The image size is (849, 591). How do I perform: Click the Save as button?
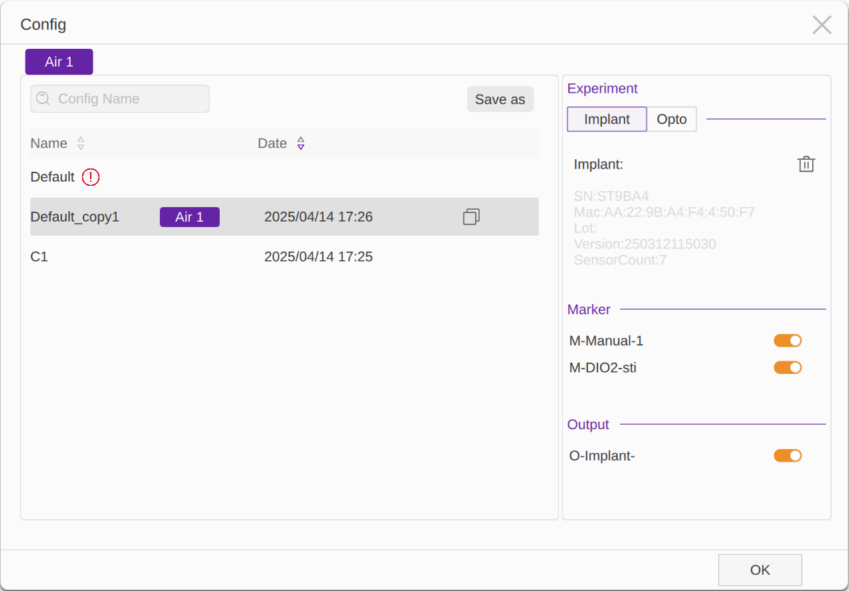point(500,99)
